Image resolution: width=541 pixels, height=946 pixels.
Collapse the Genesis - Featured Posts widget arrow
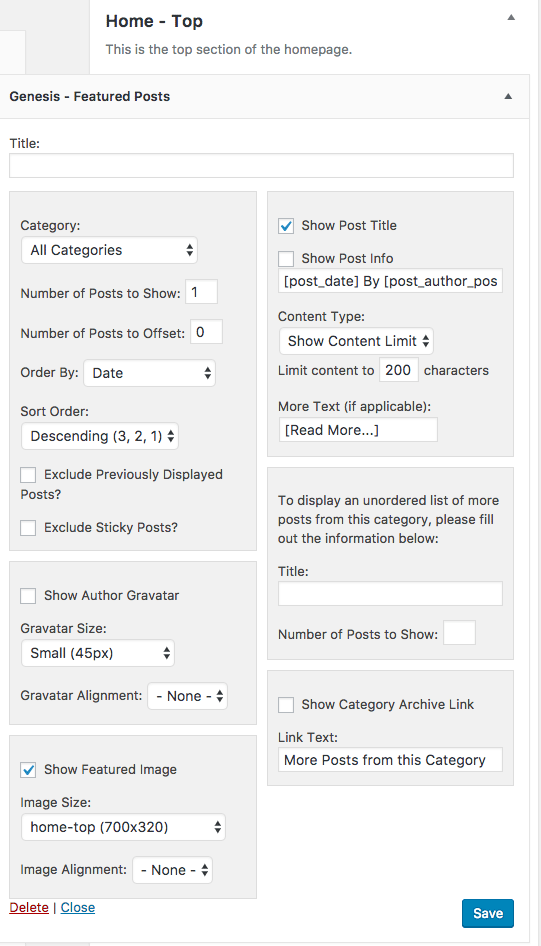[508, 97]
